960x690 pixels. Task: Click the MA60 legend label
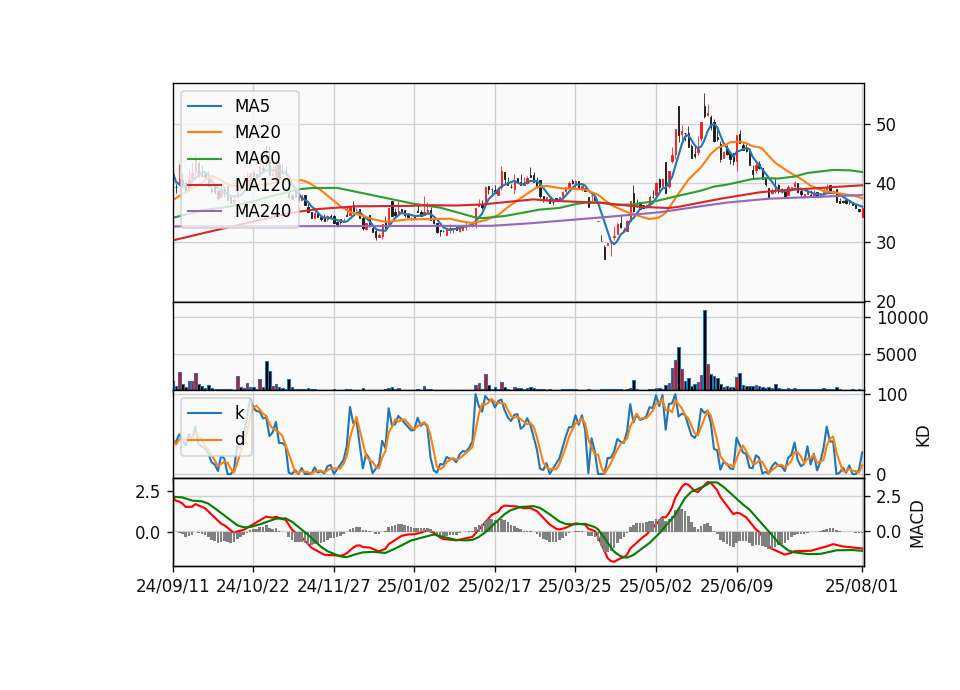(x=257, y=158)
